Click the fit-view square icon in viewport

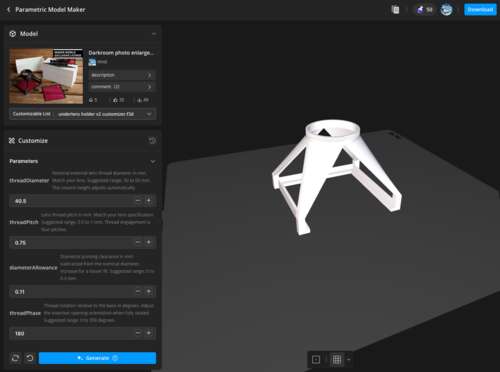316,359
